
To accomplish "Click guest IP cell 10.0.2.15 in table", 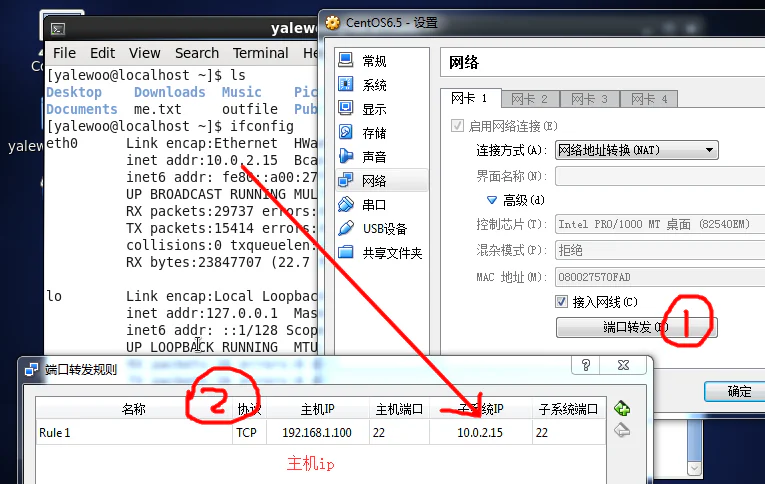I will [480, 432].
